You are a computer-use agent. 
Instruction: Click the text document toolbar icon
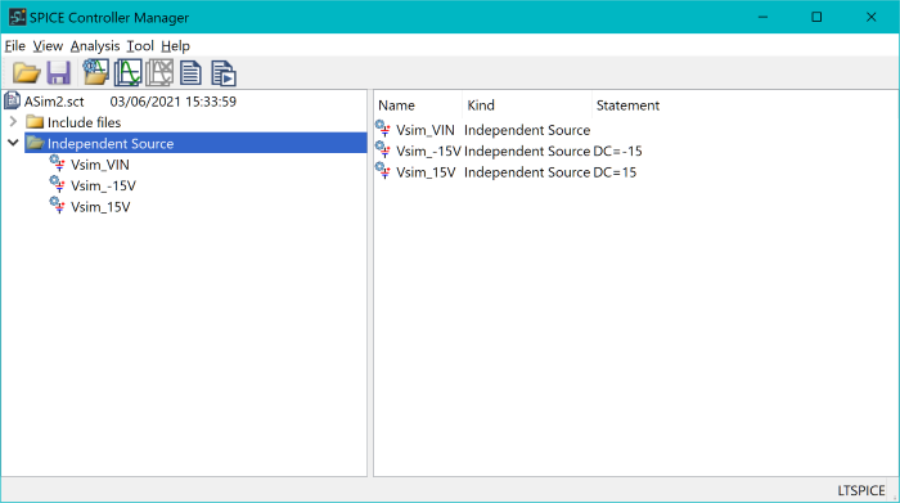click(191, 73)
